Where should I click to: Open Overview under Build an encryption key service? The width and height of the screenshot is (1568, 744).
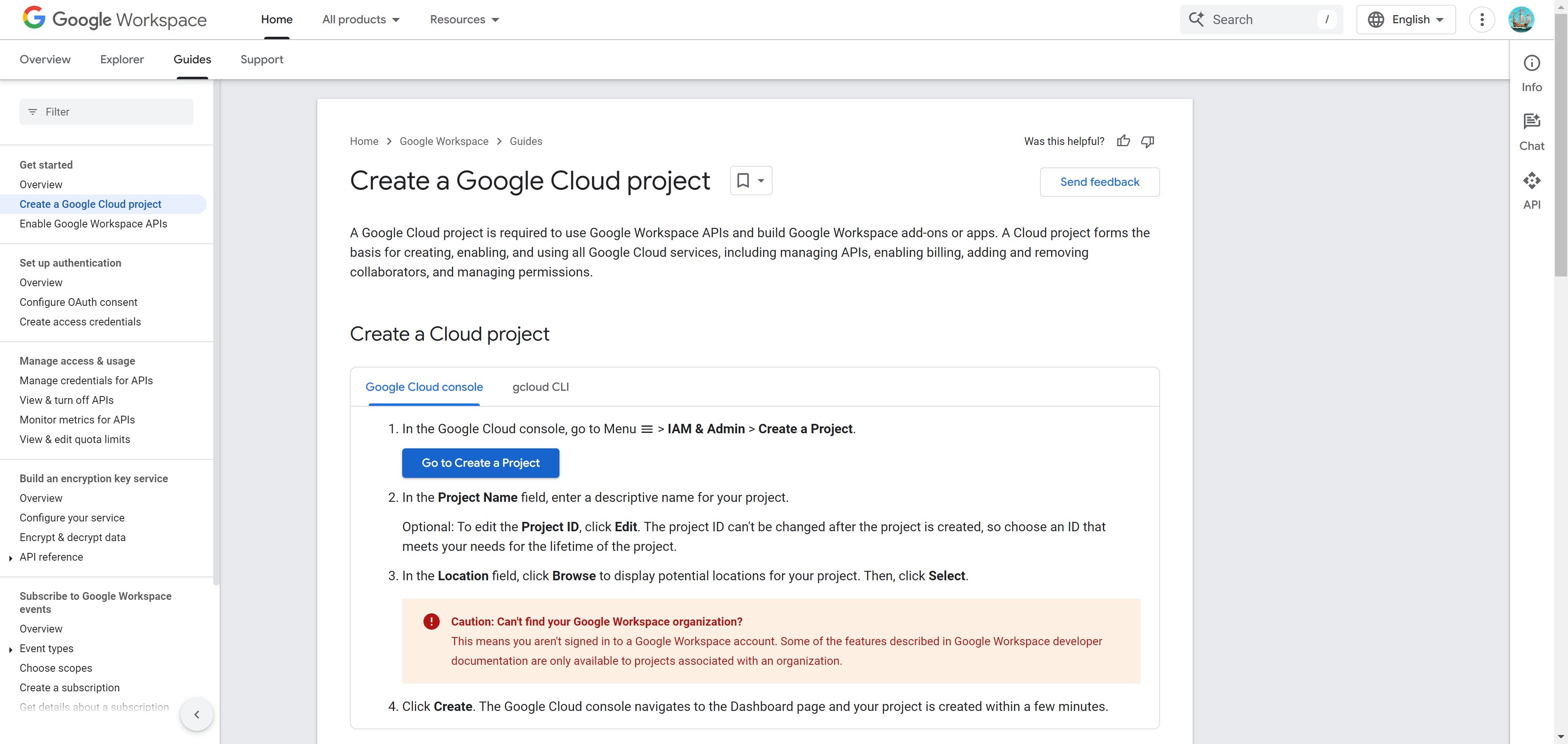tap(41, 498)
